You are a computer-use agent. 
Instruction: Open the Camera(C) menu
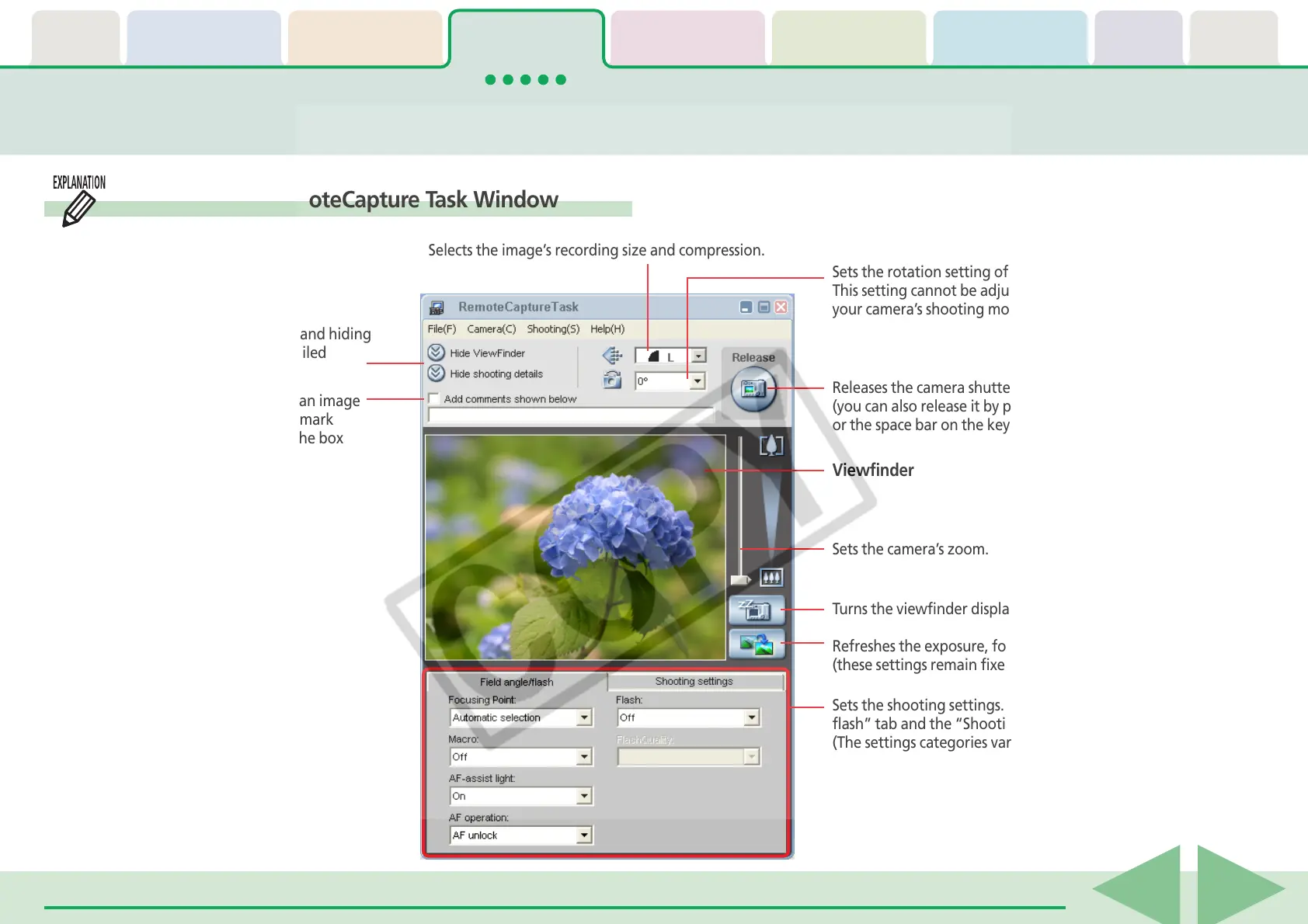tap(491, 329)
